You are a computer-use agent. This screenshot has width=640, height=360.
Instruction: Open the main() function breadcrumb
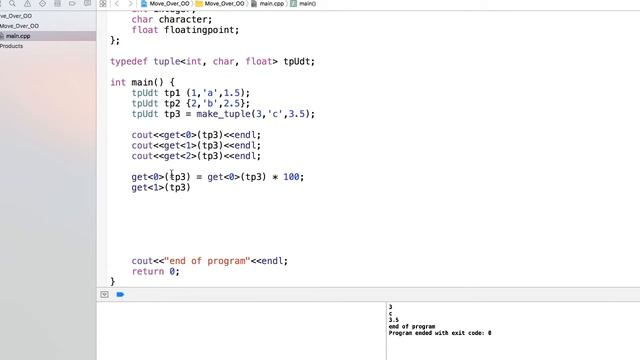pos(303,4)
